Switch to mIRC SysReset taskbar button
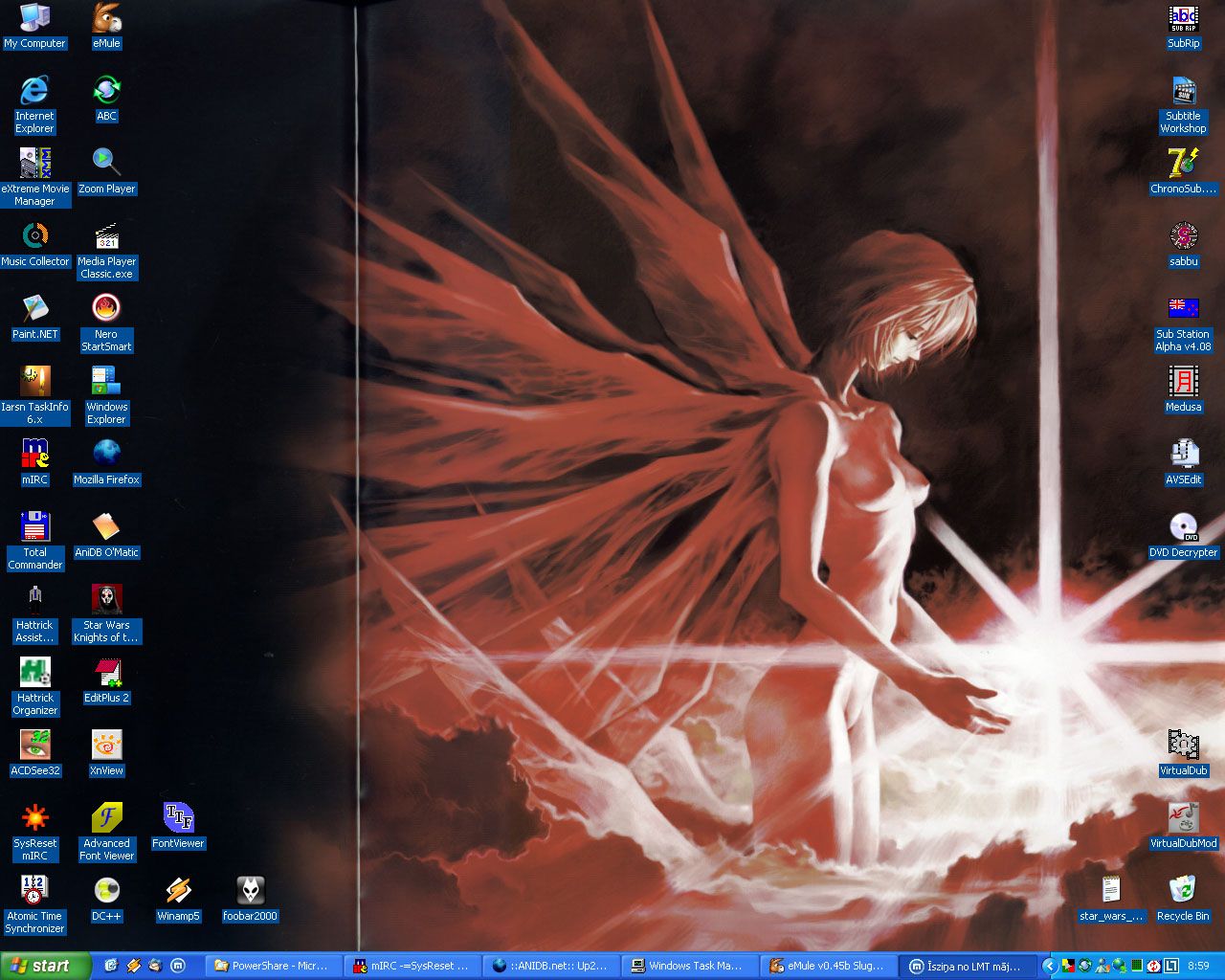This screenshot has width=1225, height=980. click(412, 966)
